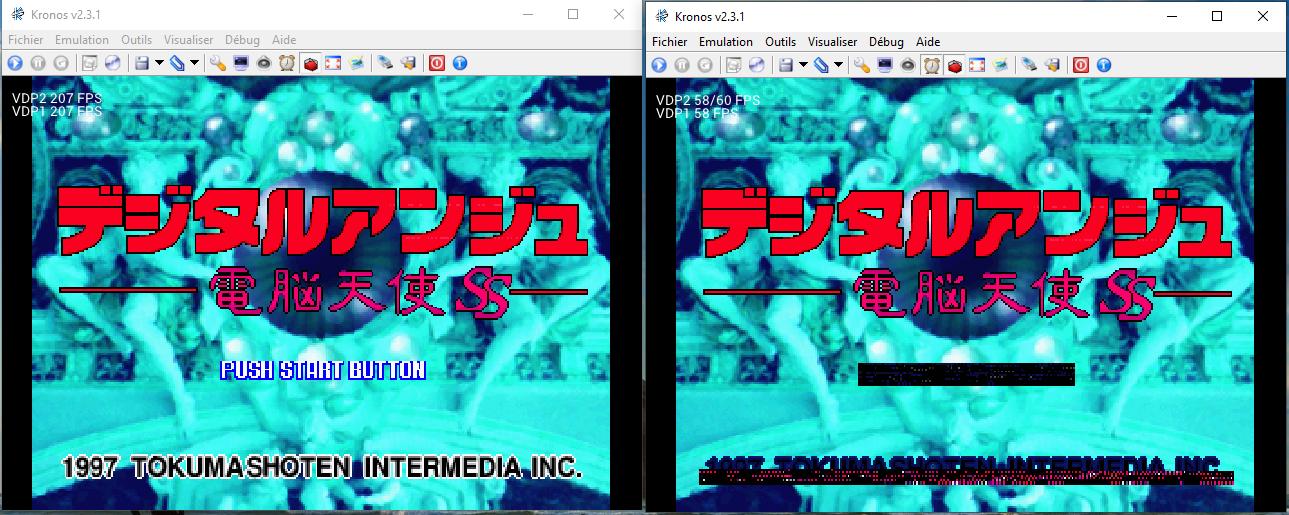Screen dimensions: 1289x515
Task: Toggle sound speaker icon in right window
Action: pyautogui.click(x=908, y=64)
